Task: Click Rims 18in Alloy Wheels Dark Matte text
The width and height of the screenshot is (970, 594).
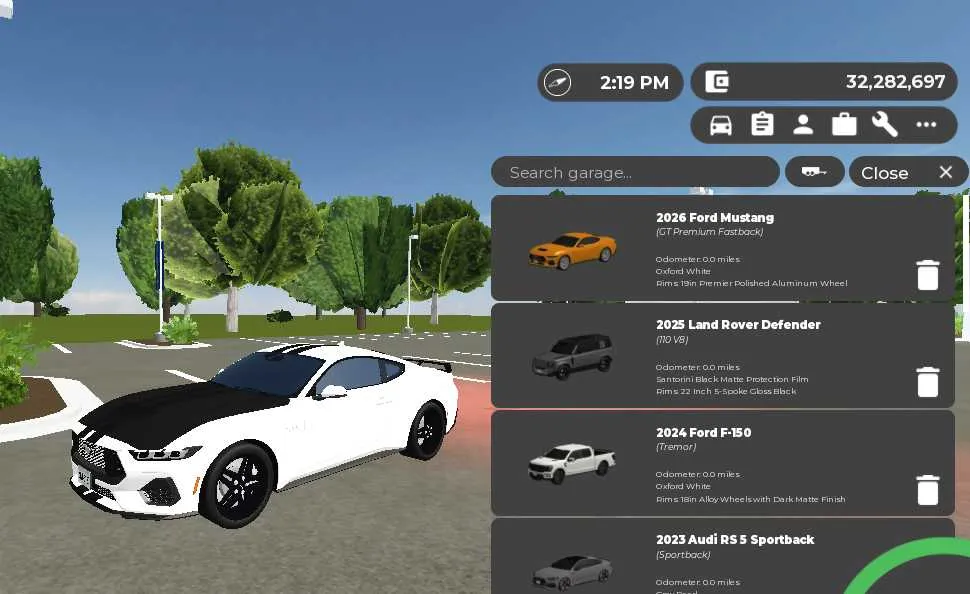Action: [x=750, y=499]
